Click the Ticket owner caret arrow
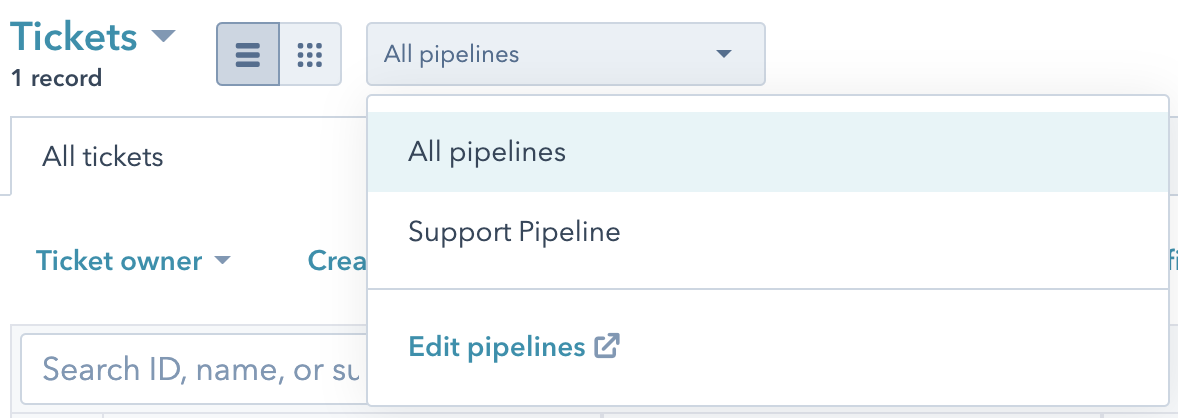Image resolution: width=1178 pixels, height=418 pixels. pyautogui.click(x=223, y=262)
